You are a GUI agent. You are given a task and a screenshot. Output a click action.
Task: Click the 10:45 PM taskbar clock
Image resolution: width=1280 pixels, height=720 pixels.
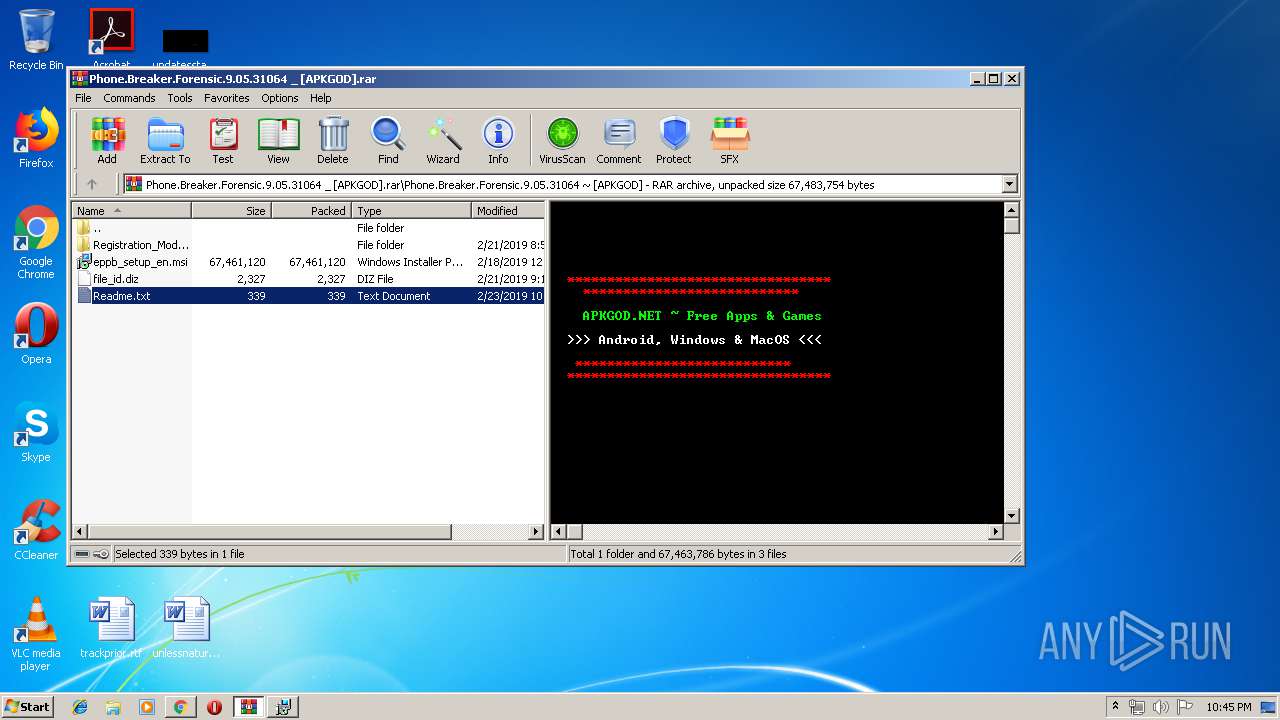click(1229, 707)
